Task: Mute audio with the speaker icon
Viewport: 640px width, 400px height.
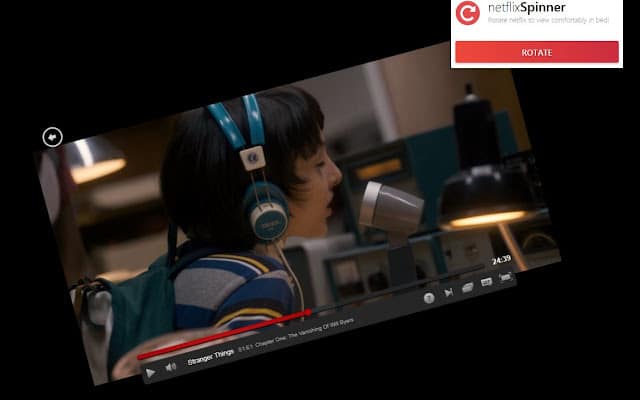Action: [x=171, y=367]
